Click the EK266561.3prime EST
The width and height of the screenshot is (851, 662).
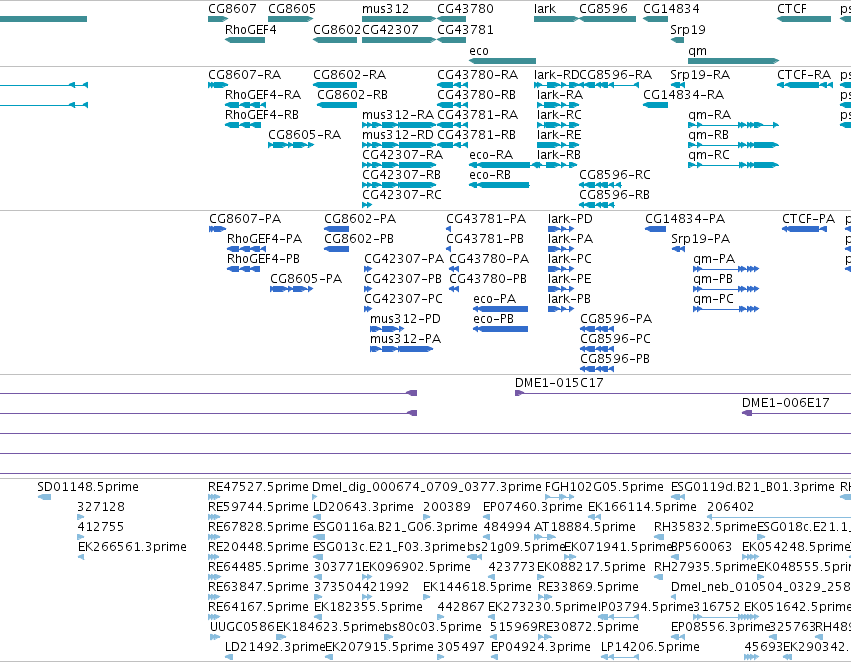(81, 557)
